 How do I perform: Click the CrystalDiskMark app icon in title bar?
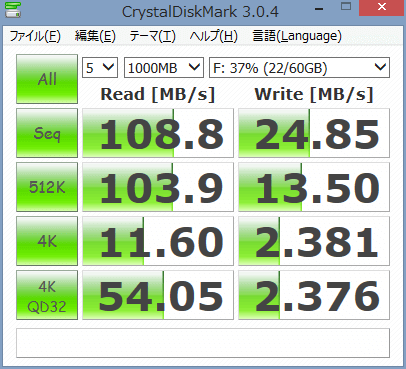pyautogui.click(x=13, y=10)
